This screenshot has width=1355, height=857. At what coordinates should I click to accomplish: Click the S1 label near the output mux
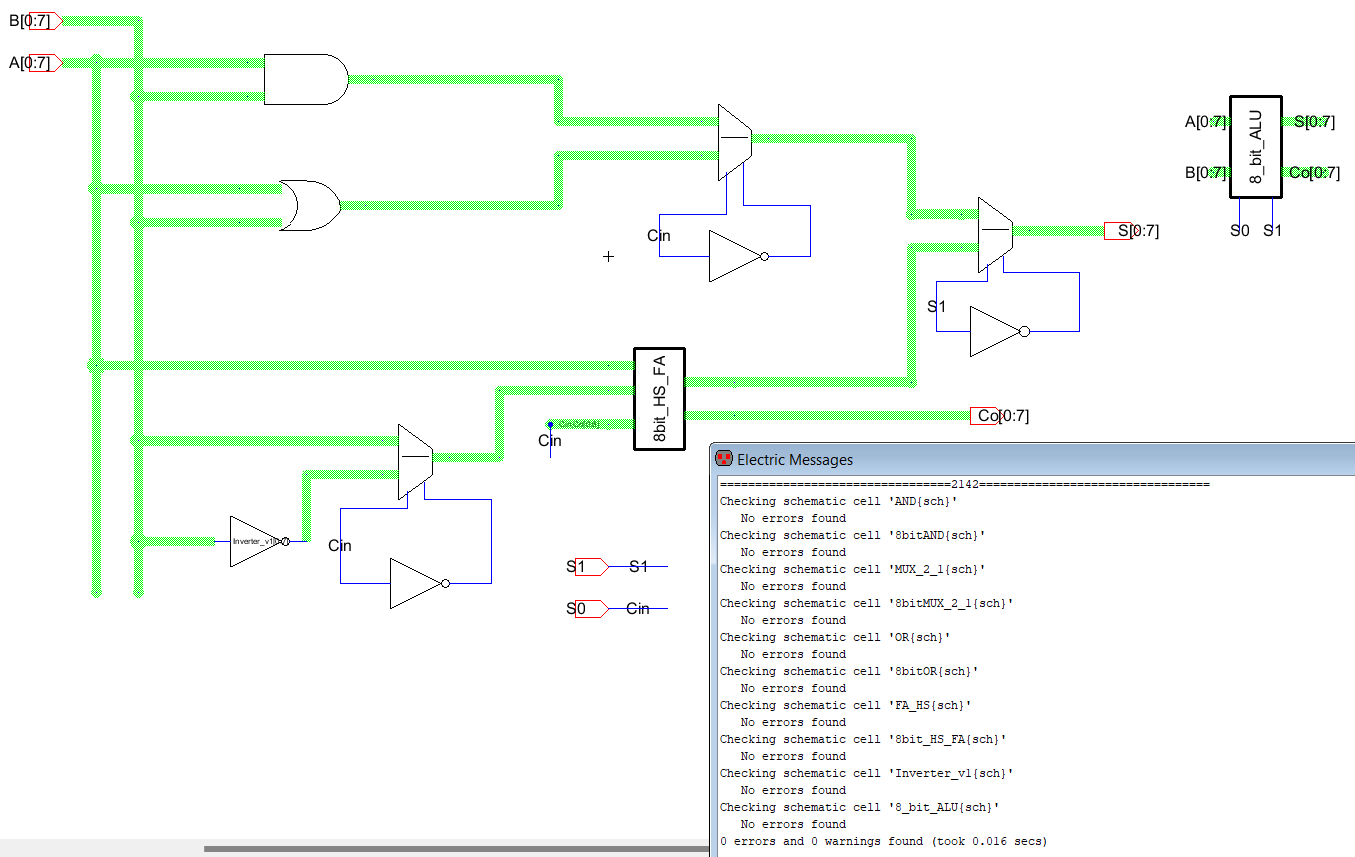coord(936,307)
